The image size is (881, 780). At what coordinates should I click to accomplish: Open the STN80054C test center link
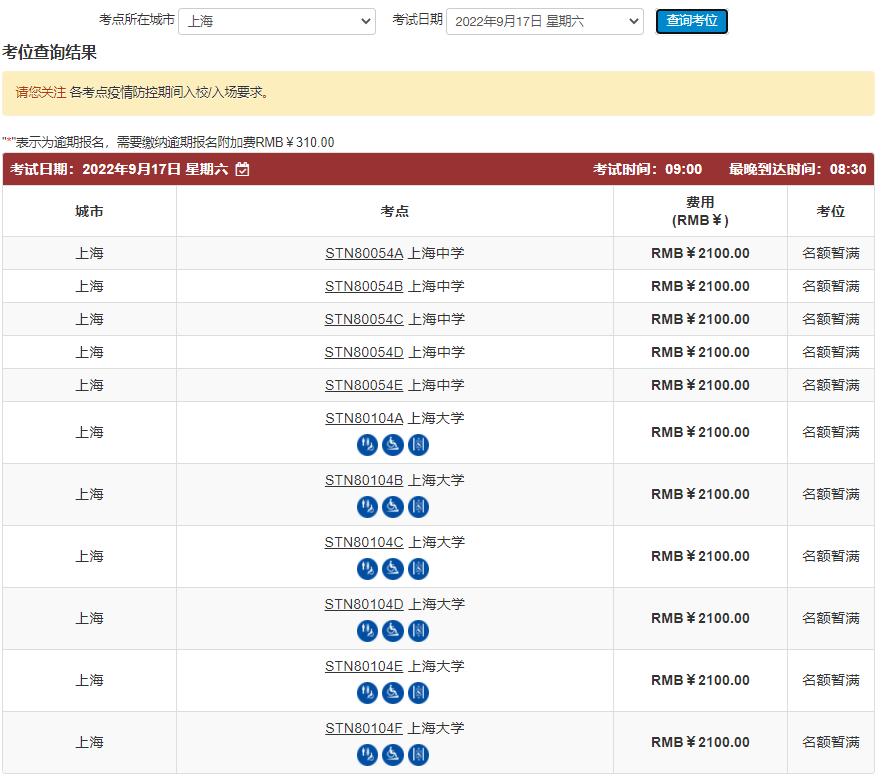pyautogui.click(x=364, y=319)
